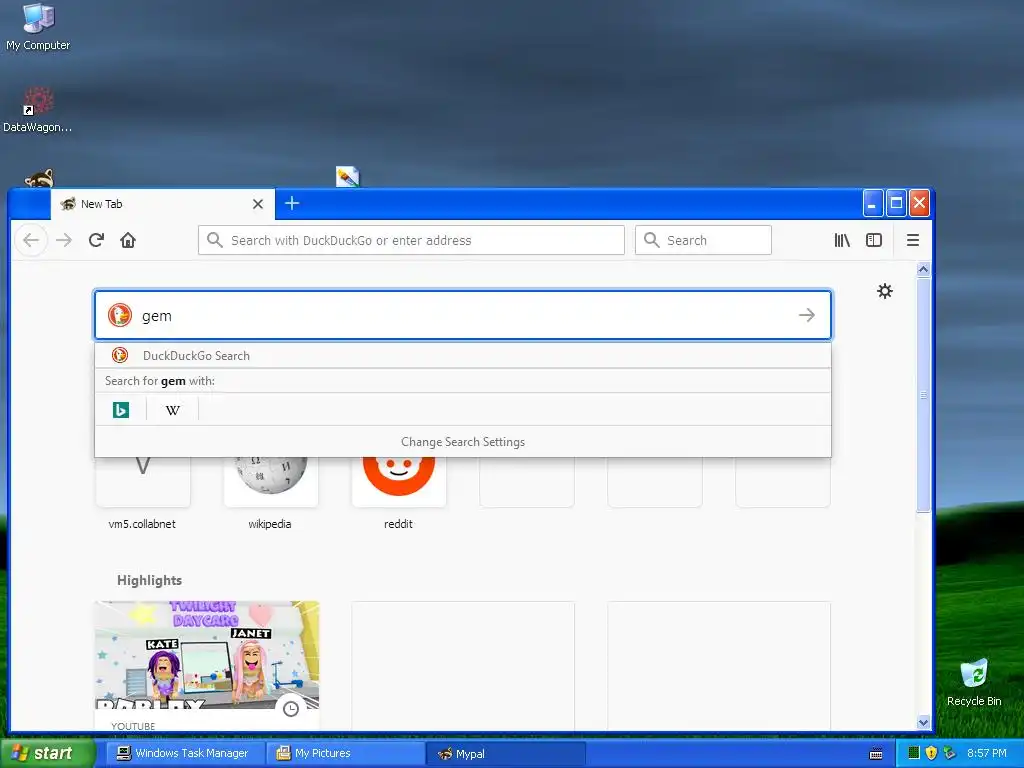The image size is (1024, 768).
Task: Click the page scroll-down arrow
Action: click(x=923, y=722)
